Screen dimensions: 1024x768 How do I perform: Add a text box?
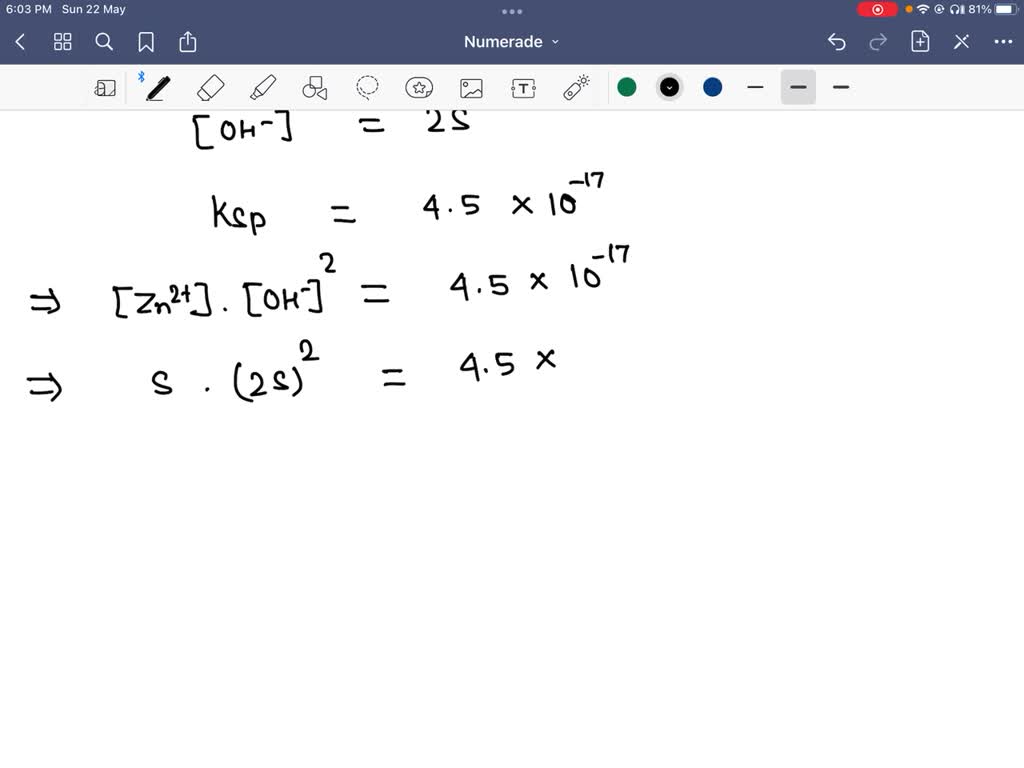pos(523,87)
